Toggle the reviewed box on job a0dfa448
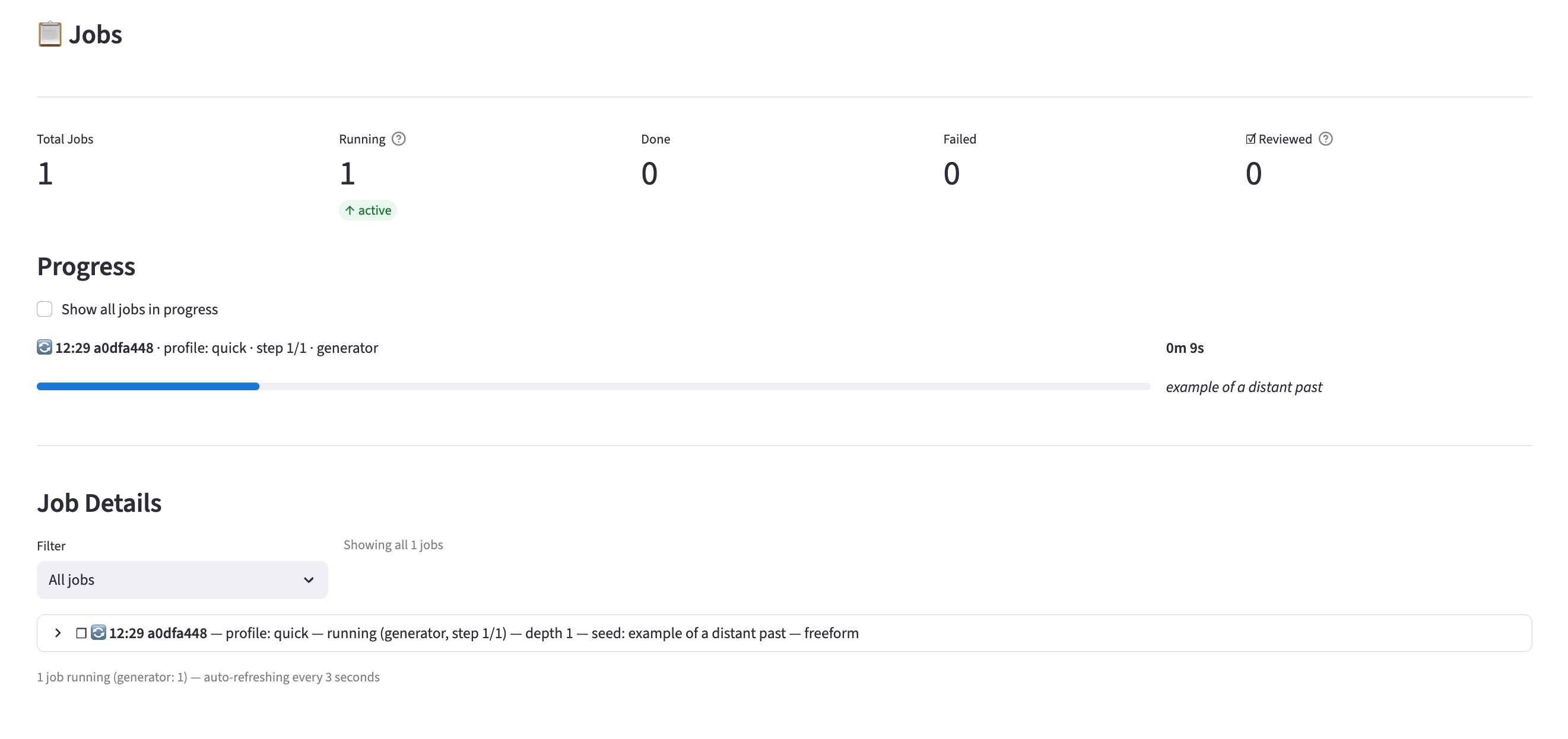The image size is (1568, 739). coord(81,633)
